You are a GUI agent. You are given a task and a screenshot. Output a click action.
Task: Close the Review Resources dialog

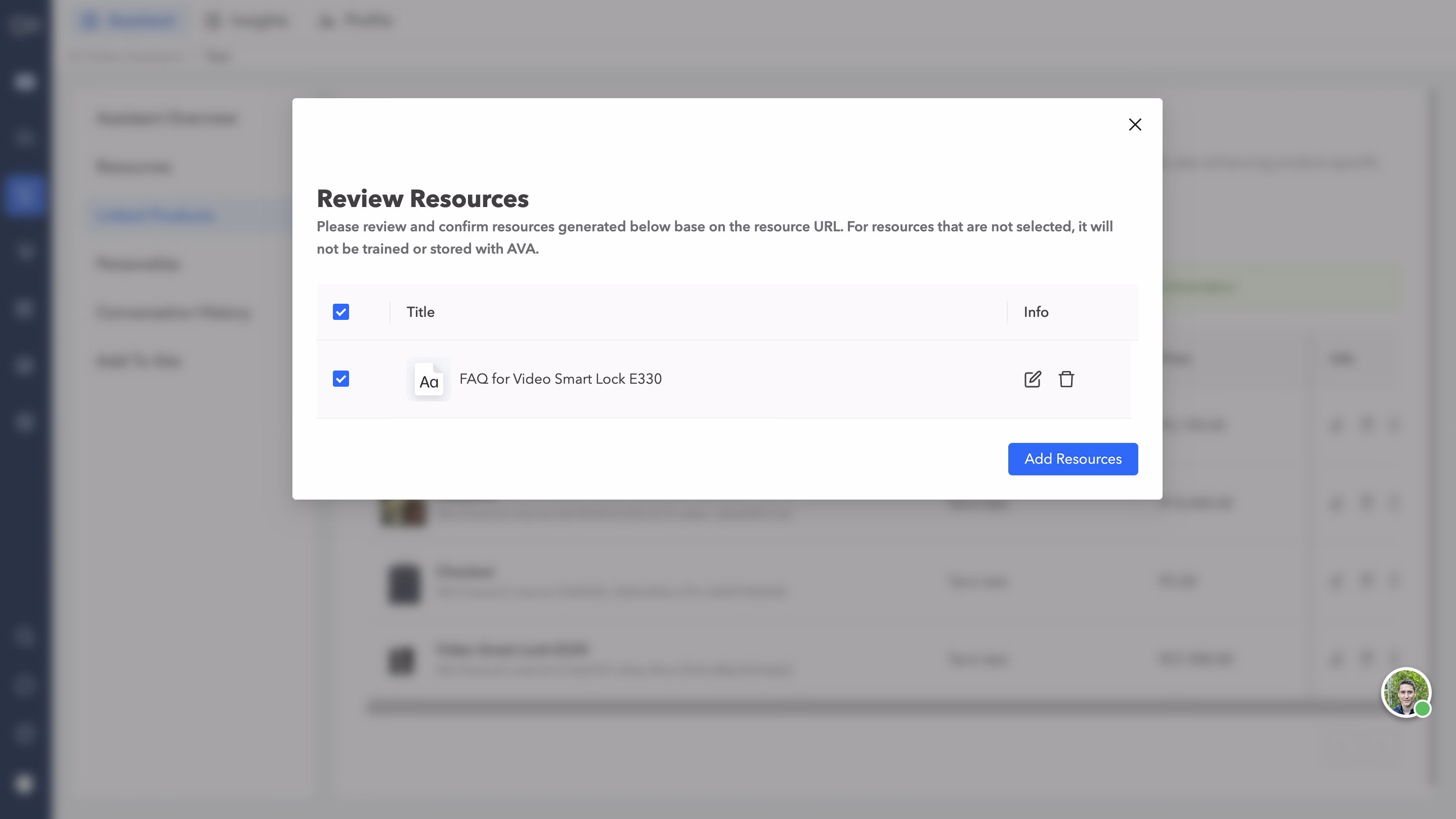(1134, 125)
